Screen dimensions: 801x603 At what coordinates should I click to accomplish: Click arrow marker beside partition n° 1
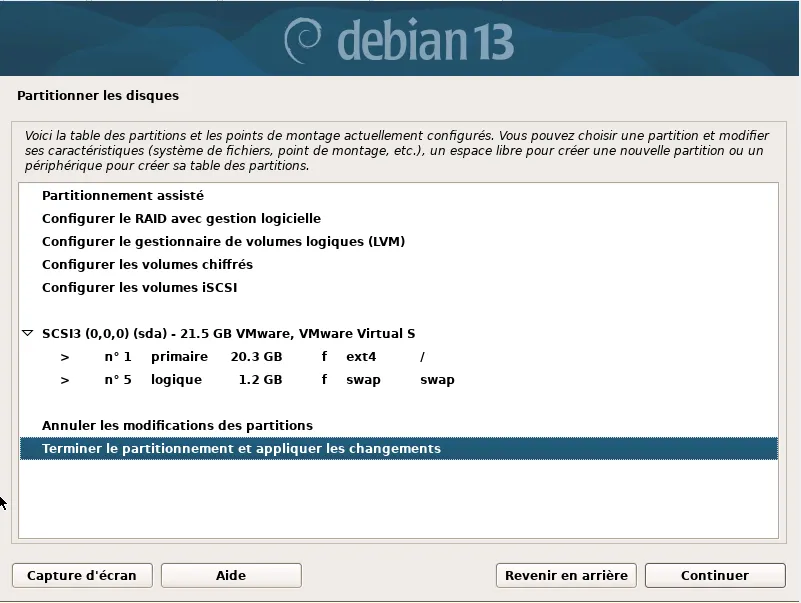[65, 357]
